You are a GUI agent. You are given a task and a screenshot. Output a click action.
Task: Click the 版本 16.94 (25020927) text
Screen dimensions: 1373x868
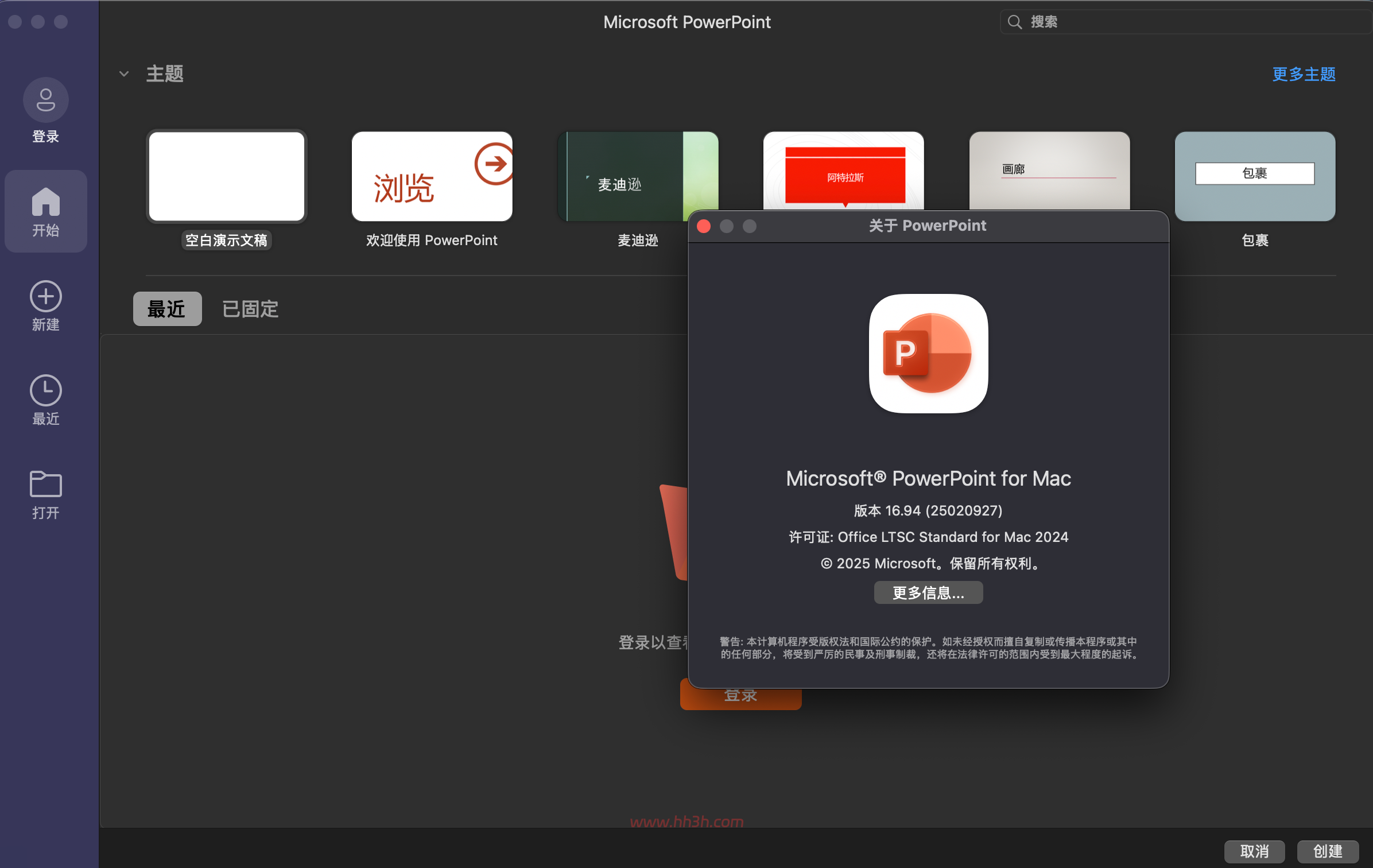(x=928, y=510)
